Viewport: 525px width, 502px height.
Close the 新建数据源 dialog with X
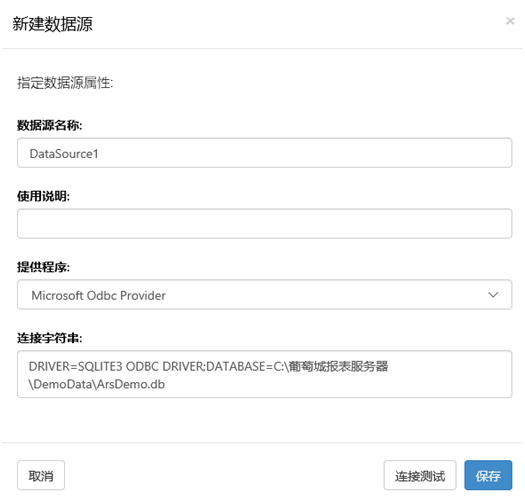[x=510, y=21]
